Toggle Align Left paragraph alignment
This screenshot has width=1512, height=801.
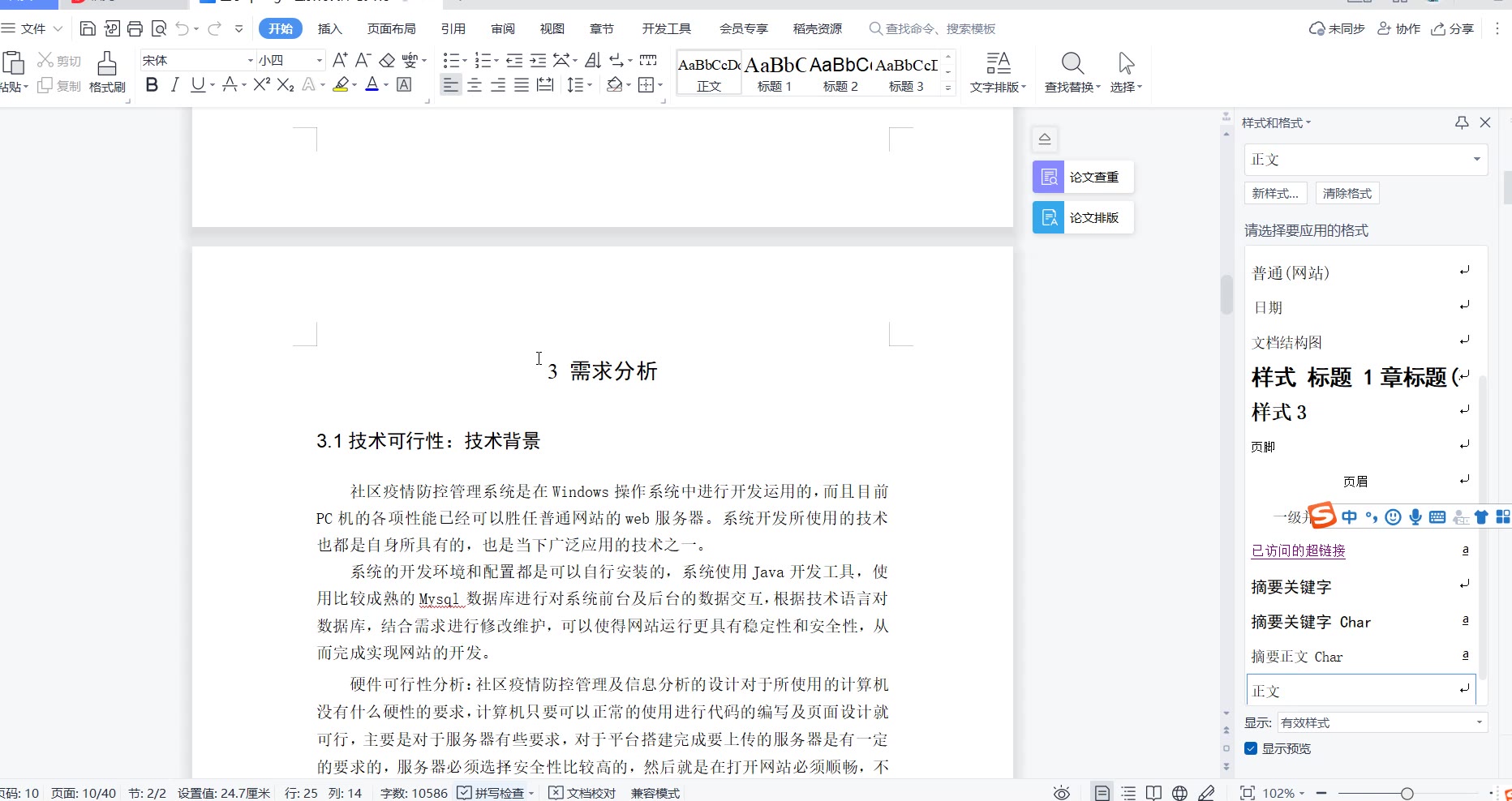[x=451, y=84]
